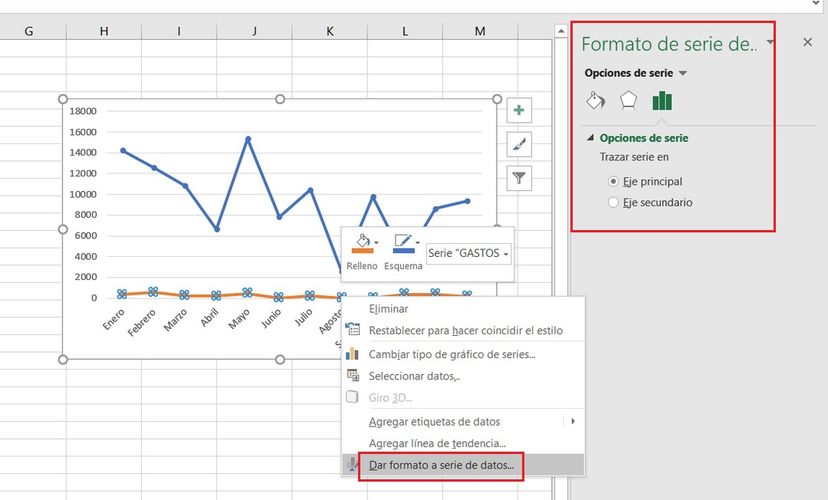Select the Series Options bar chart icon
Image resolution: width=828 pixels, height=500 pixels.
coord(662,100)
